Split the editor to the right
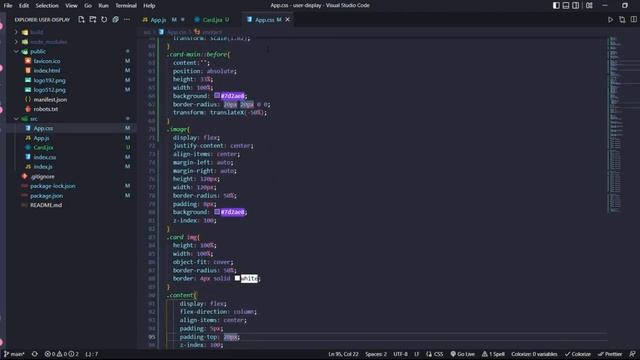Screen dimensions: 640x360 pos(633,20)
